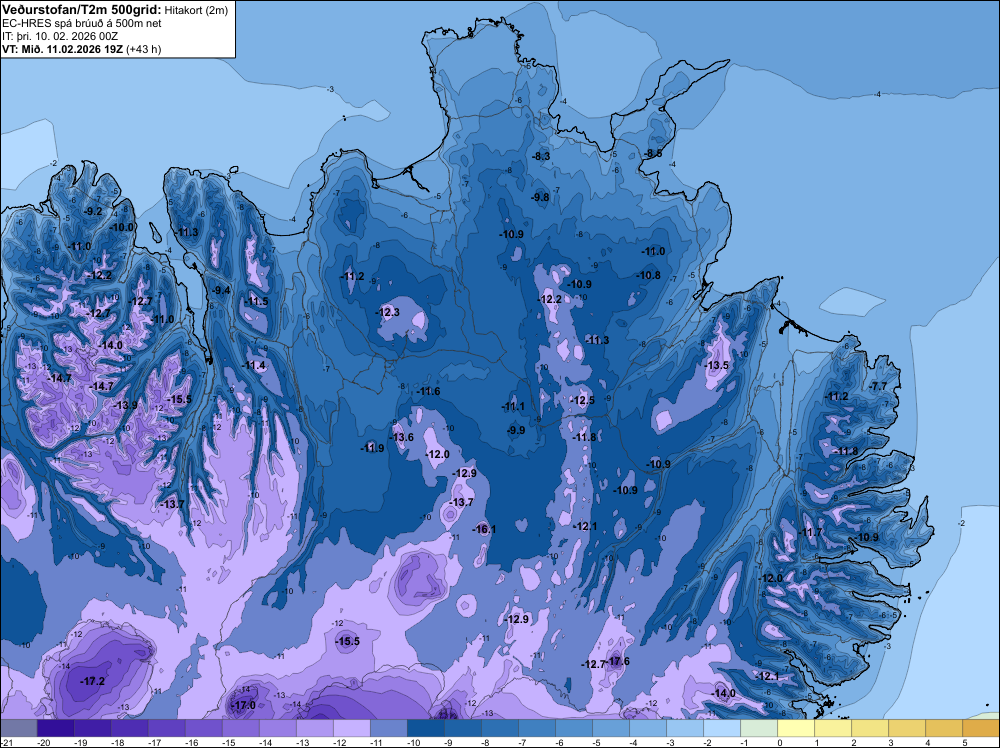Click the -17.2 temperature value on map
1000x748 pixels.
click(92, 681)
